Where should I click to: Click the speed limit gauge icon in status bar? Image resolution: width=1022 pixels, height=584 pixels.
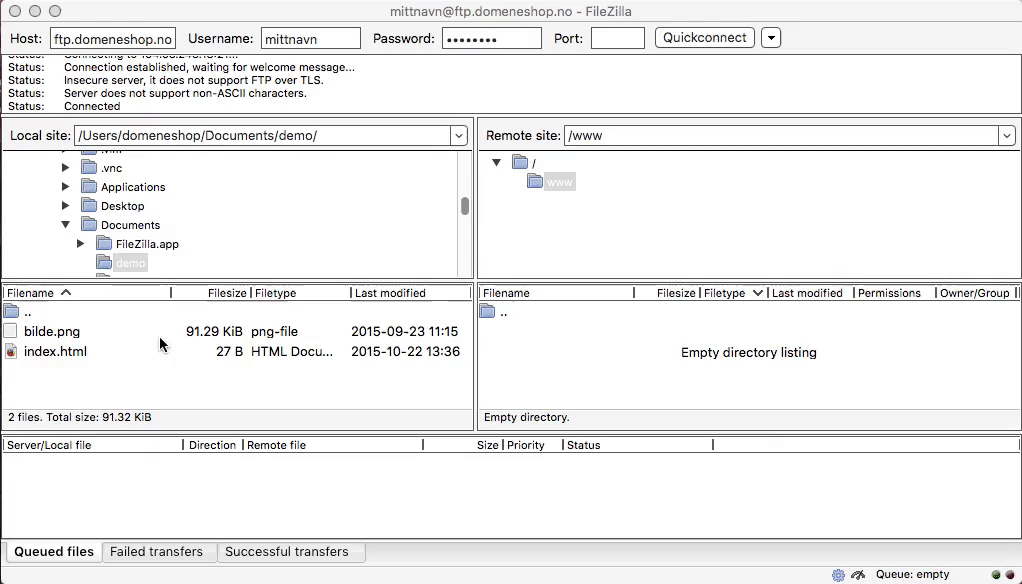point(858,575)
